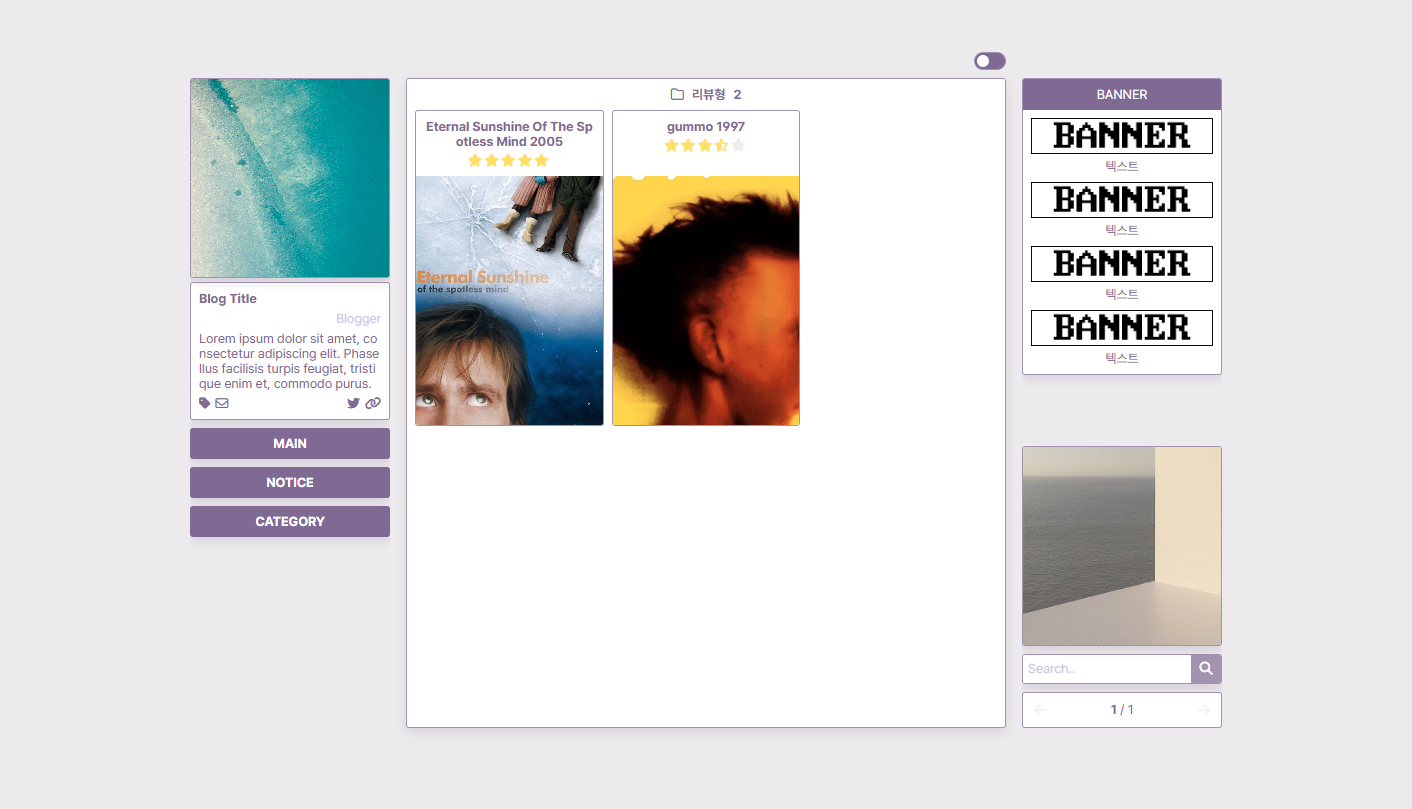Click the 텍스트 link under fourth banner
The width and height of the screenshot is (1412, 809).
pos(1122,358)
